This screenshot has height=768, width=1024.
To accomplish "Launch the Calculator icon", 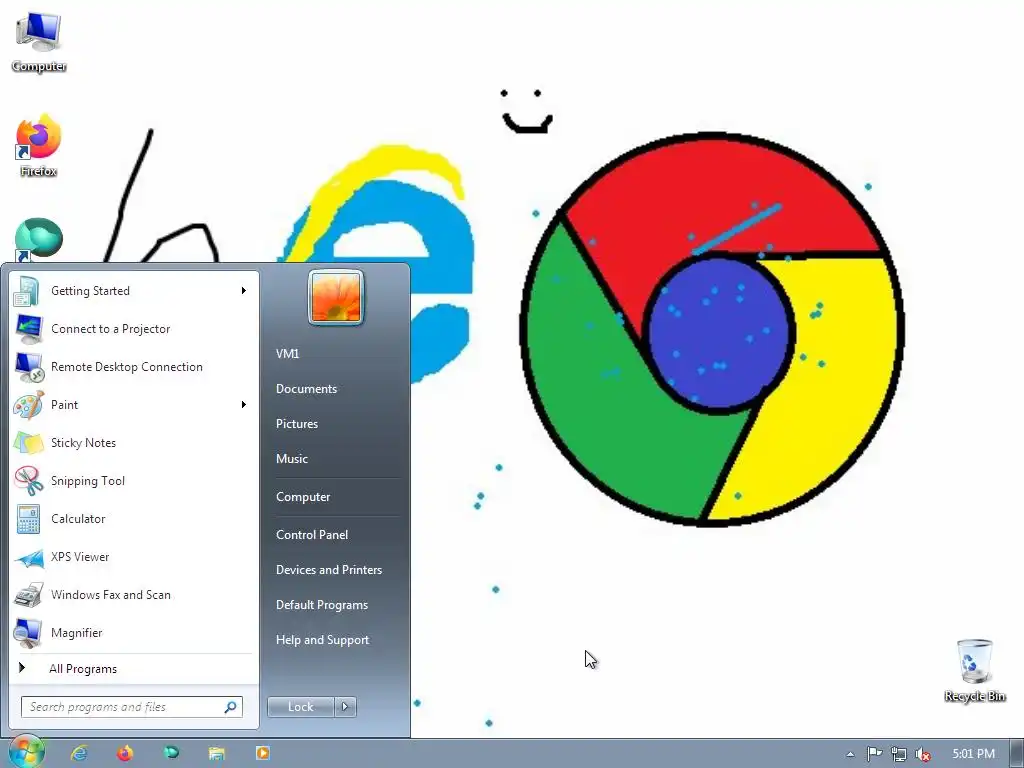I will (27, 519).
